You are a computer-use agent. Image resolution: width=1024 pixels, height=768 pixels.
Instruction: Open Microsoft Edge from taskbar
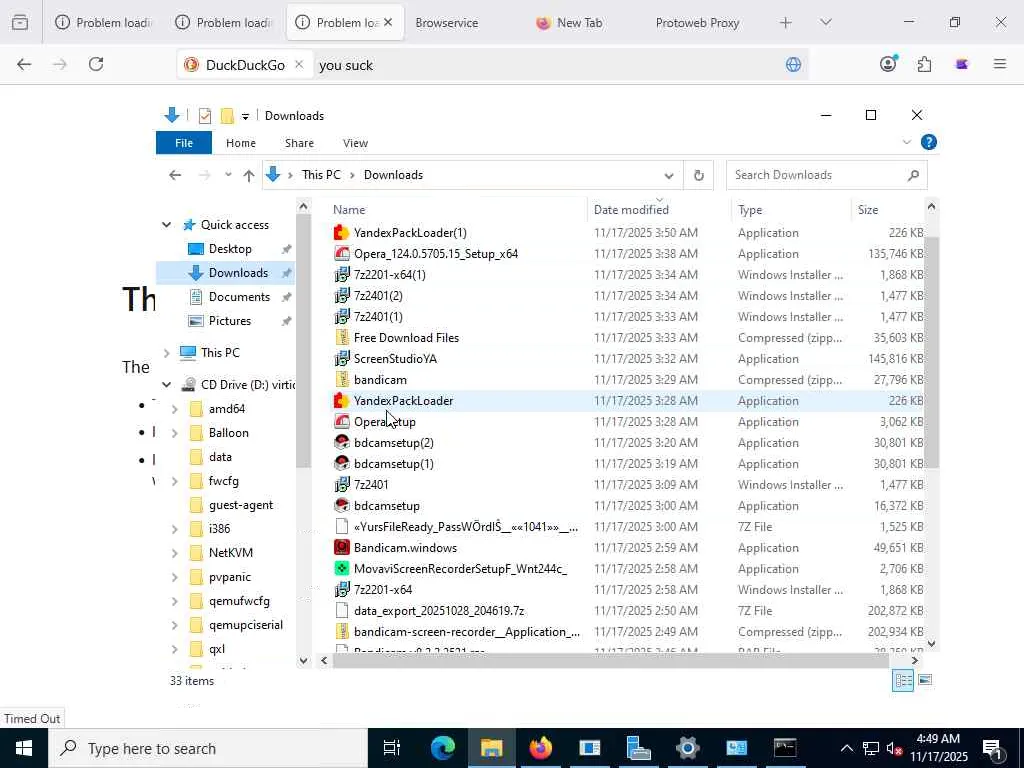pyautogui.click(x=442, y=748)
